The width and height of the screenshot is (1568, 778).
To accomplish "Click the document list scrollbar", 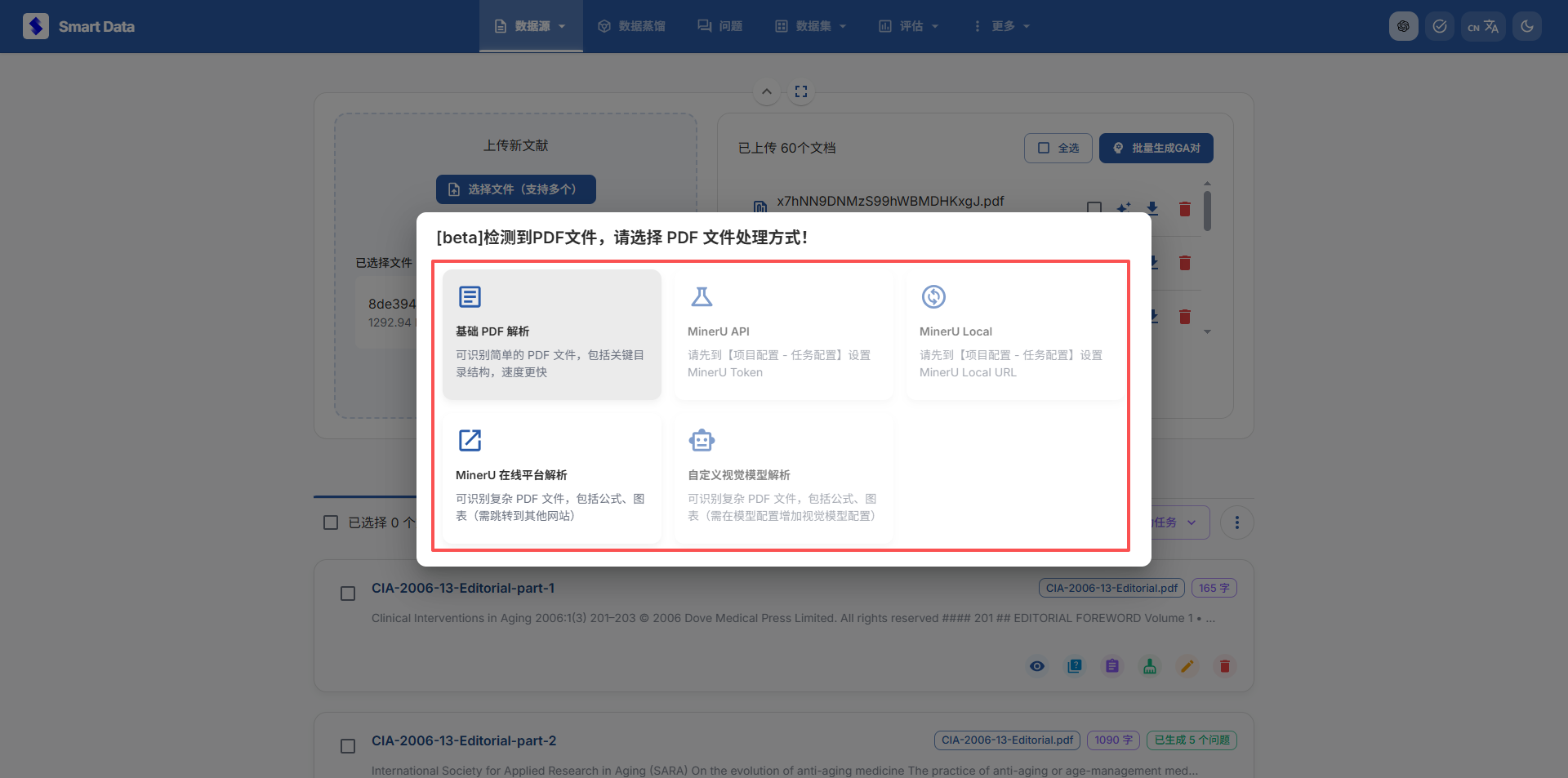I will point(1207,211).
